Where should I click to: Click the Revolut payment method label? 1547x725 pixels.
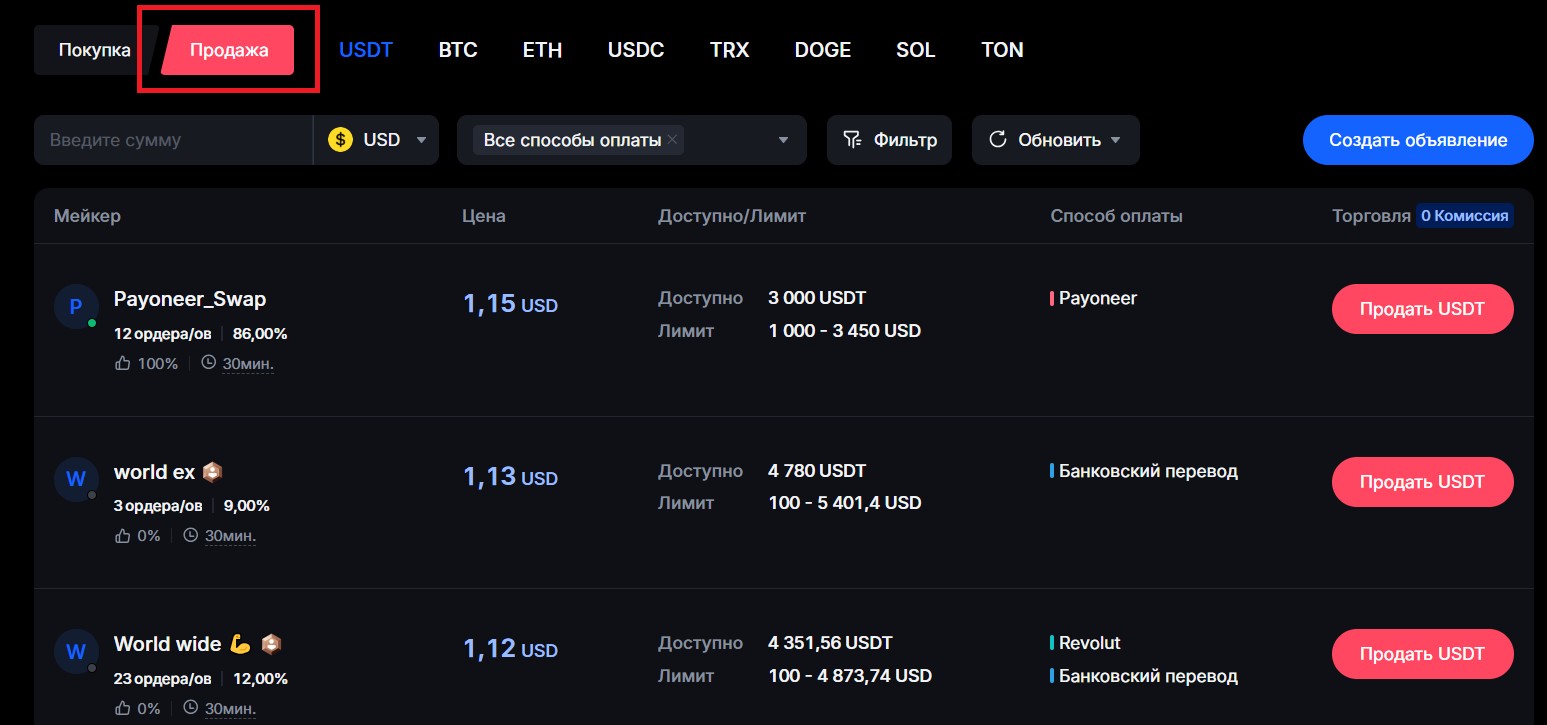click(1090, 643)
